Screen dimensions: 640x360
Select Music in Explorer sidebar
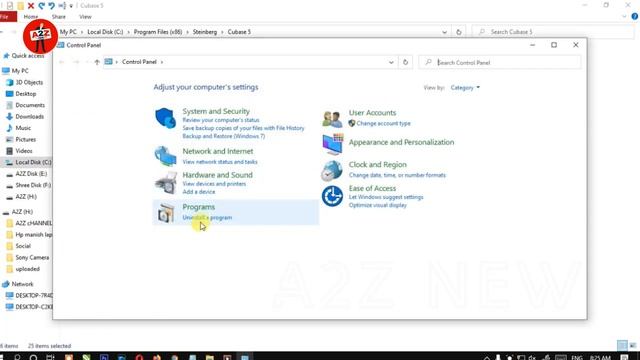[x=23, y=128]
